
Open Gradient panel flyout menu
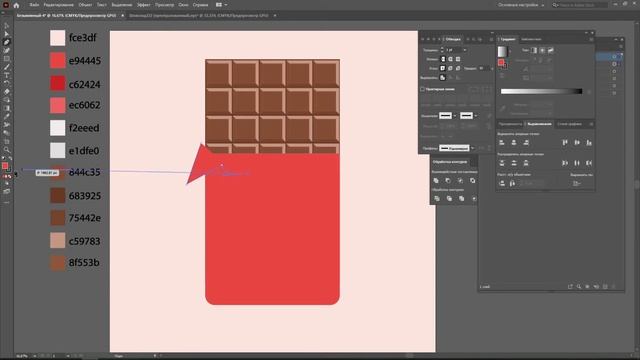(591, 39)
